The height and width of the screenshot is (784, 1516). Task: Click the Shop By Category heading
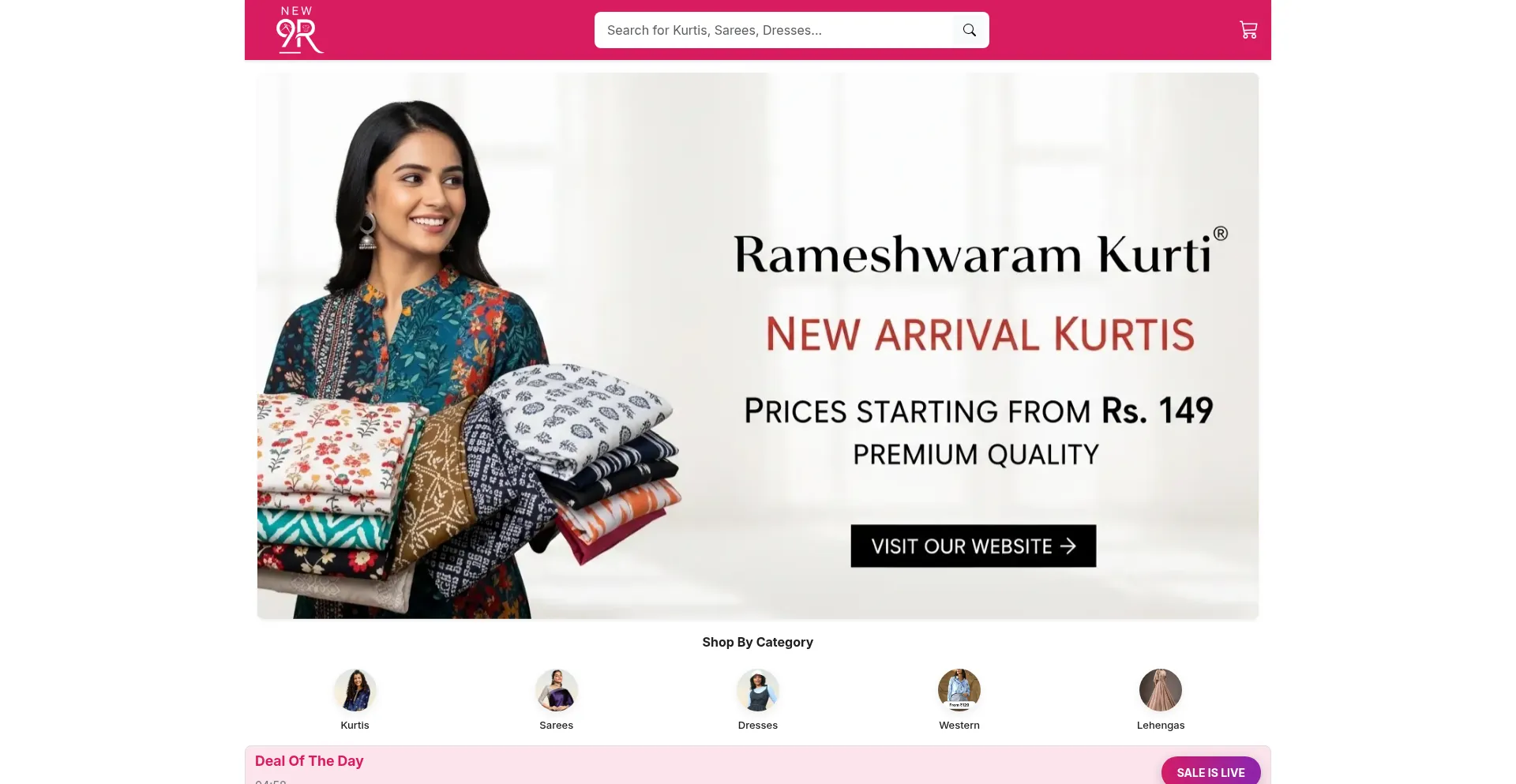tap(758, 642)
